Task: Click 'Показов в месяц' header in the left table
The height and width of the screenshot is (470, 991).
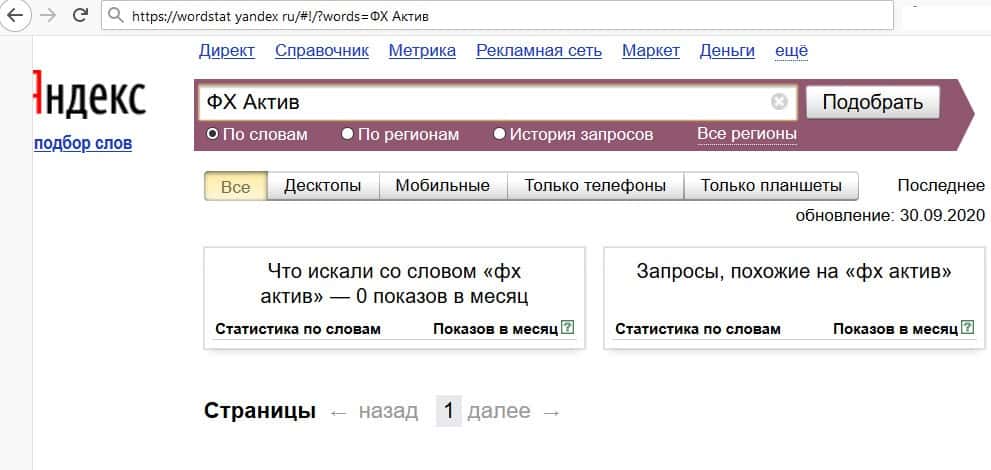Action: [496, 328]
